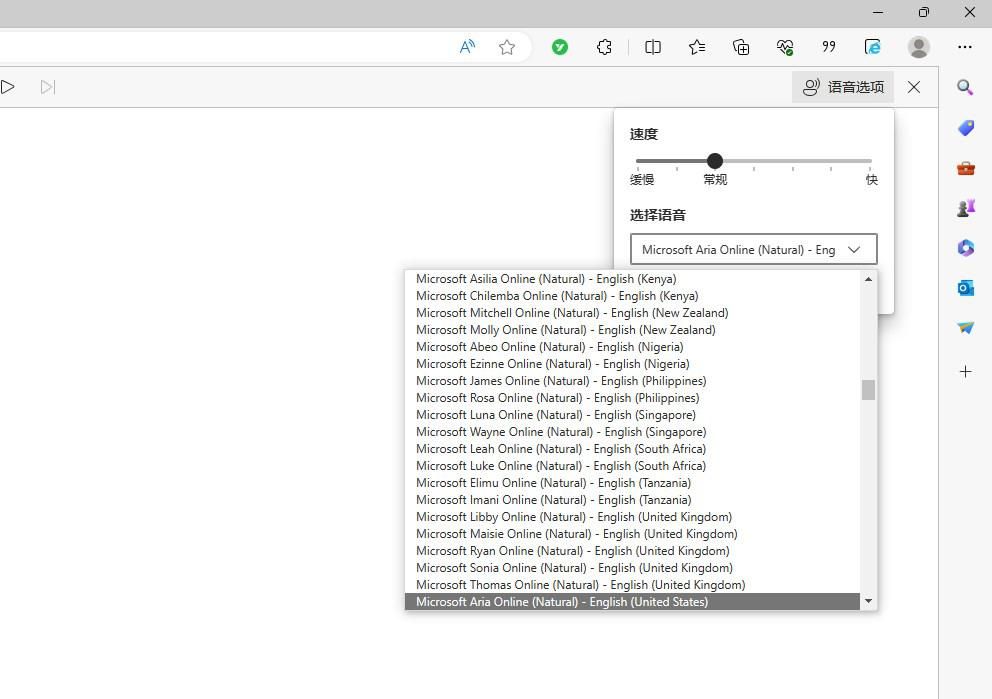
Task: Add this page to favorites via star icon
Action: pyautogui.click(x=507, y=47)
